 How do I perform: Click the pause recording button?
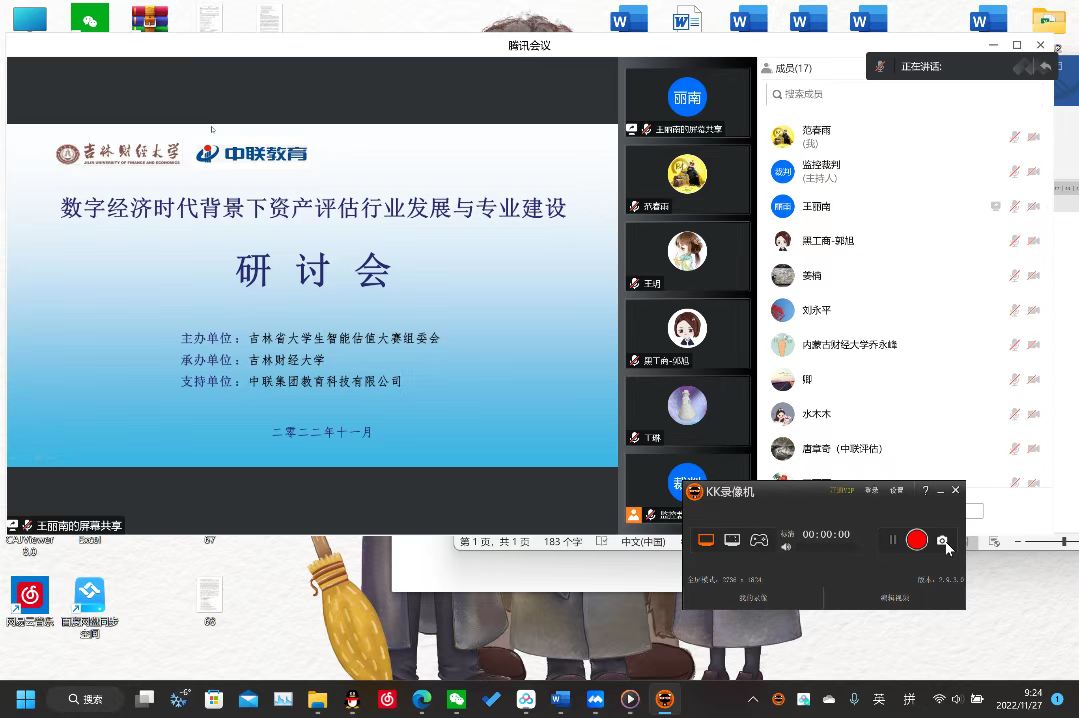[893, 540]
